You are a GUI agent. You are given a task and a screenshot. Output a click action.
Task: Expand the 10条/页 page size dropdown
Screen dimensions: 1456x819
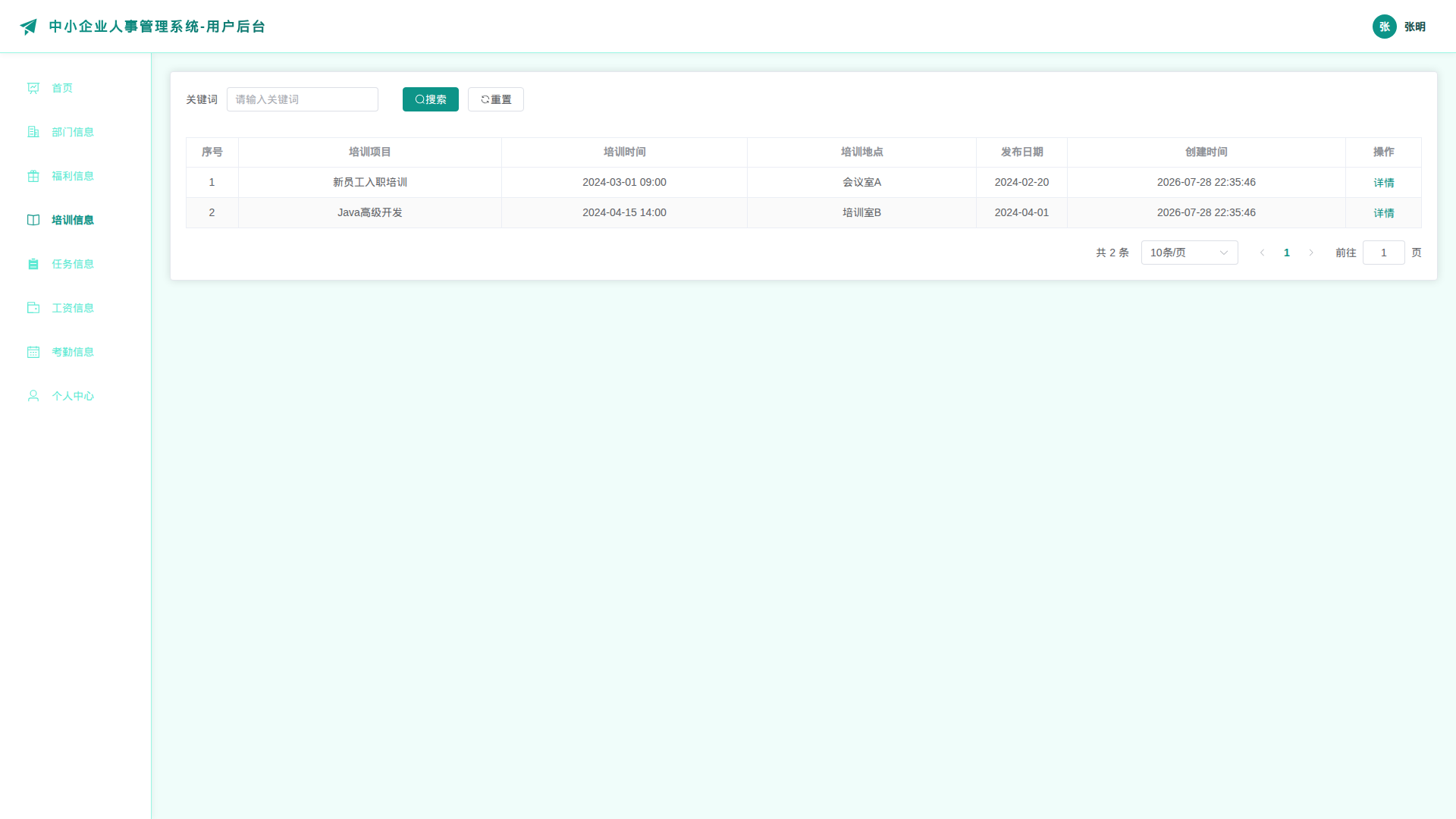[1189, 253]
